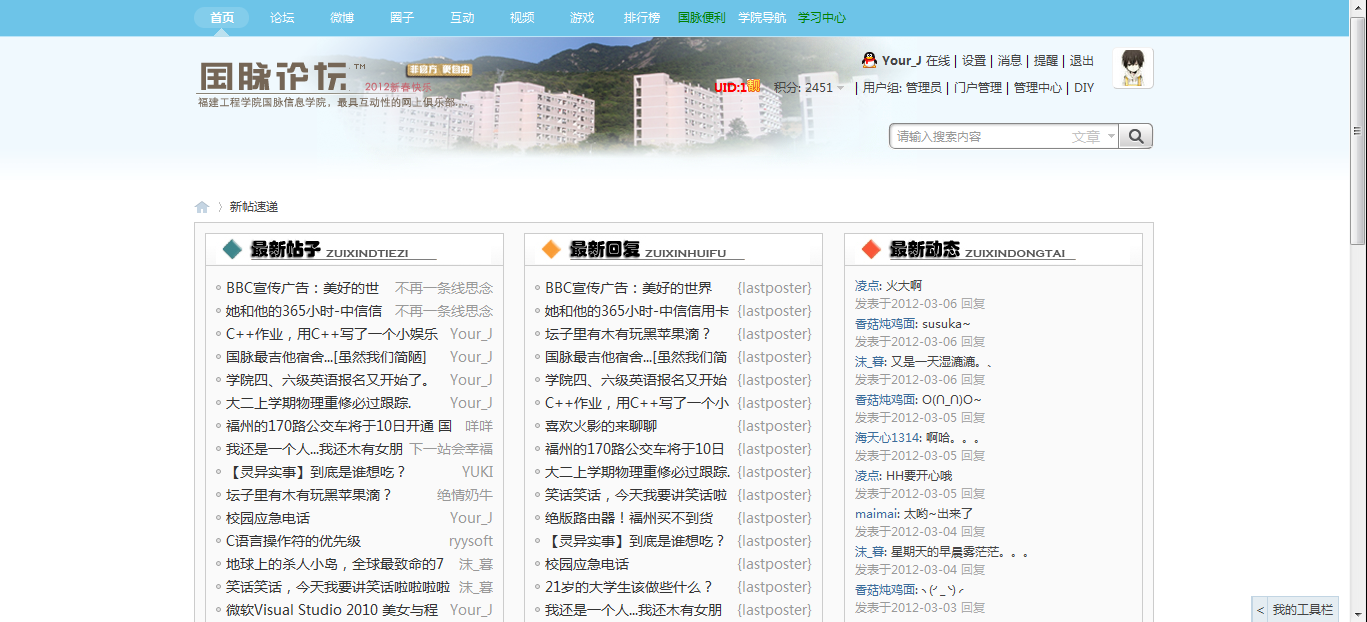1367x622 pixels.
Task: Switch to the 论坛 nav tab
Action: click(x=282, y=18)
